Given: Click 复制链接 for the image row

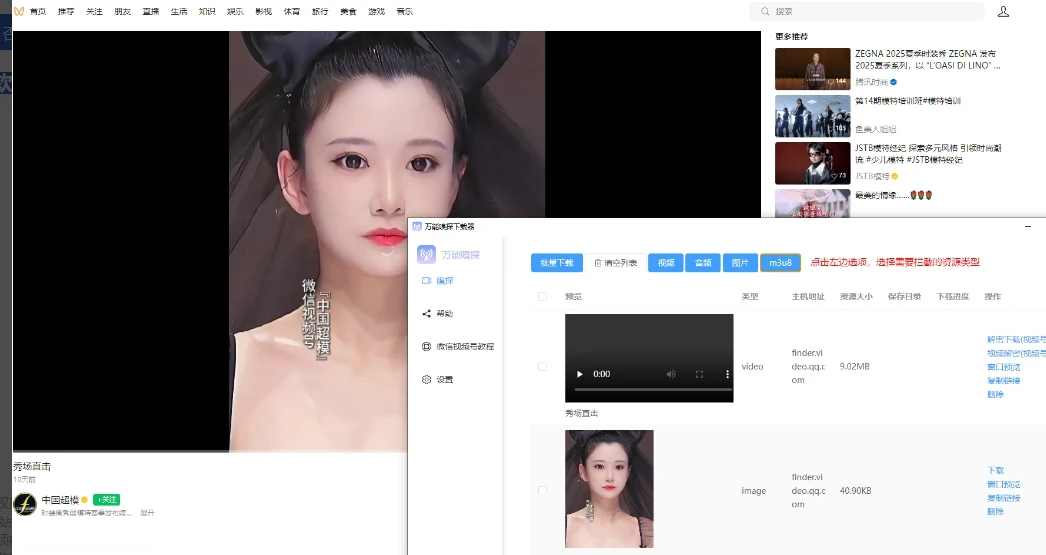Looking at the screenshot, I should click(x=1004, y=498).
